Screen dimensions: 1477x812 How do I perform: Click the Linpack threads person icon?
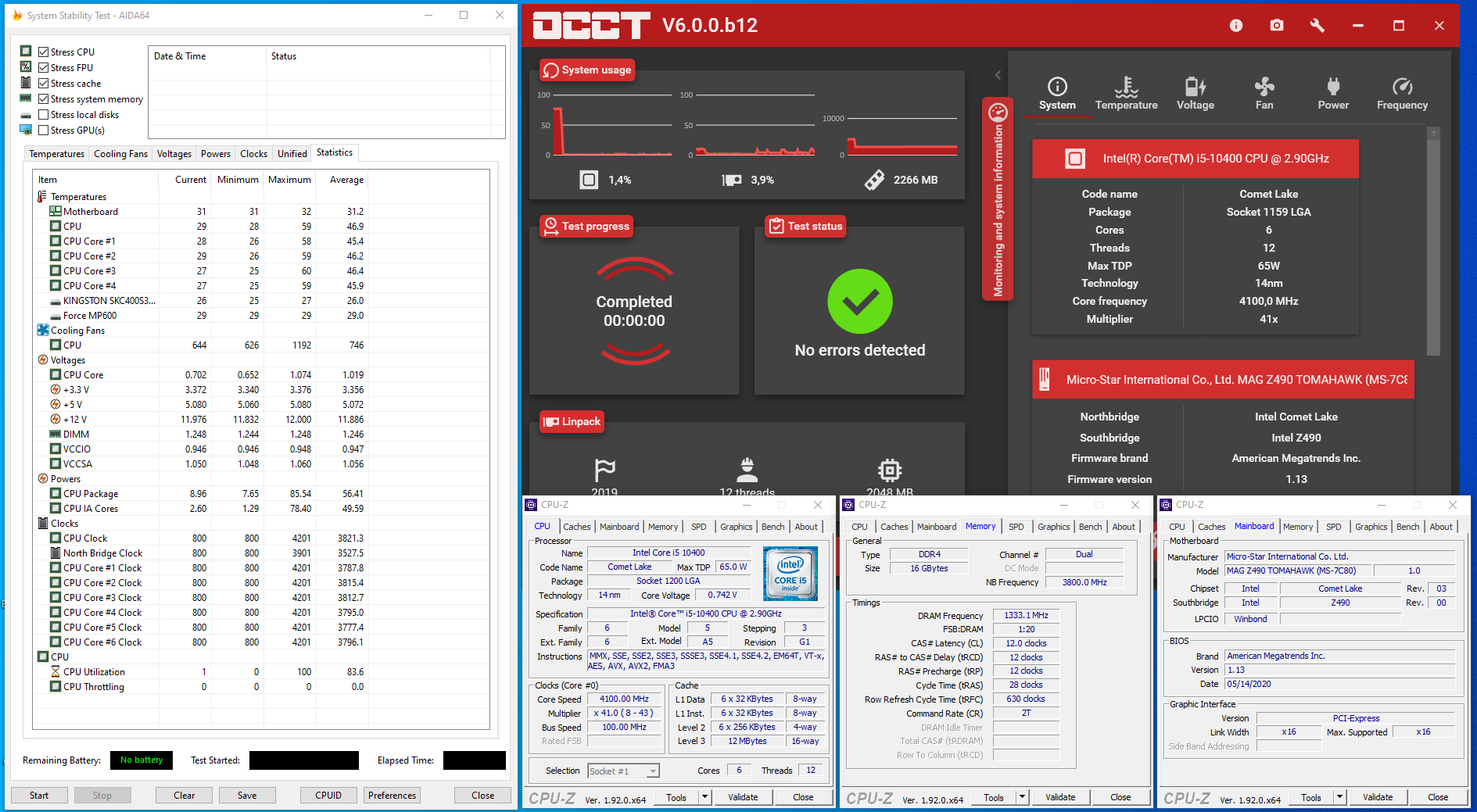tap(747, 469)
